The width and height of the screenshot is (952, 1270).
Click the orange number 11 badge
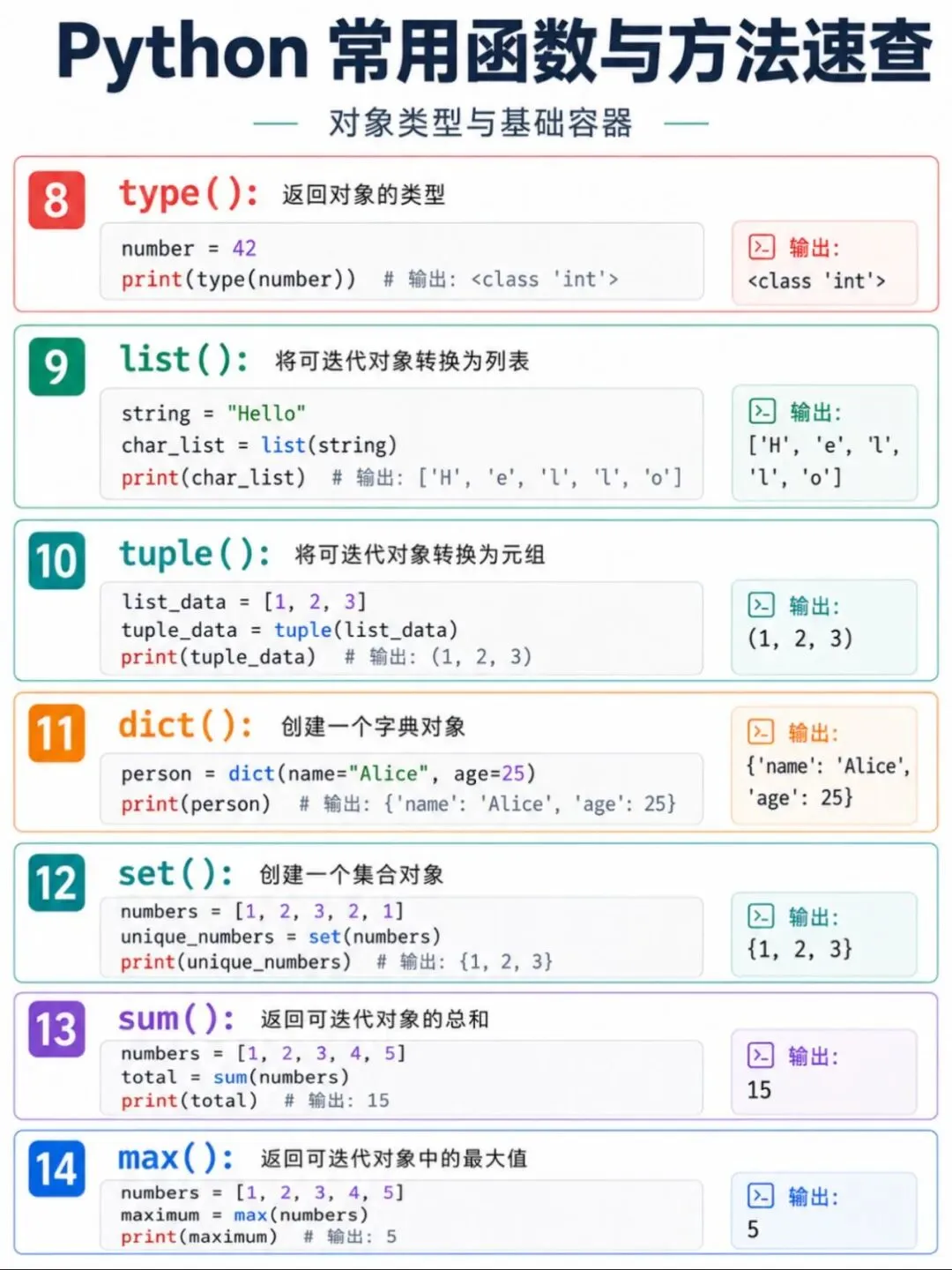(x=56, y=733)
